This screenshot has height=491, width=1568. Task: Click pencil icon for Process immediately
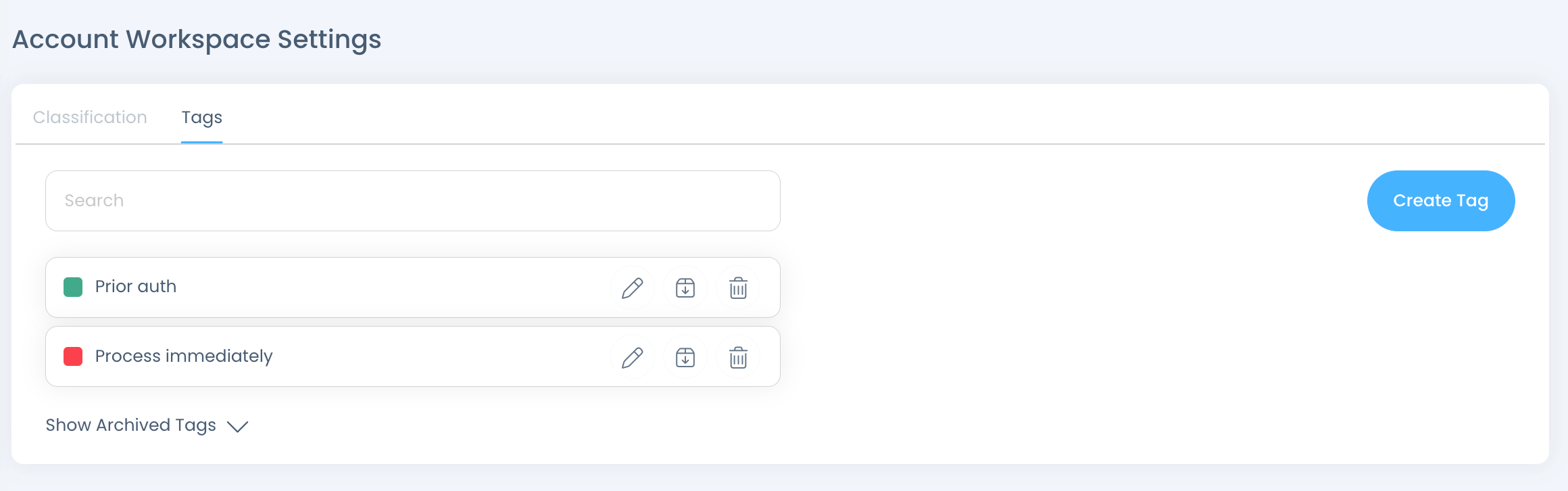pos(632,358)
